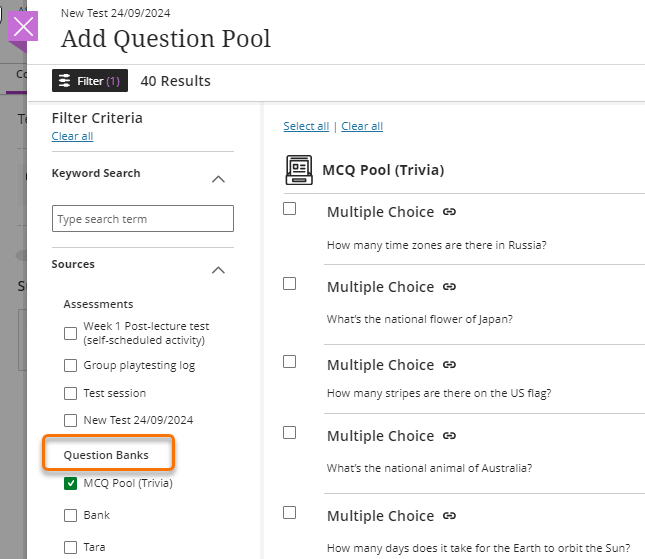Click the Type search term input field

(x=143, y=219)
